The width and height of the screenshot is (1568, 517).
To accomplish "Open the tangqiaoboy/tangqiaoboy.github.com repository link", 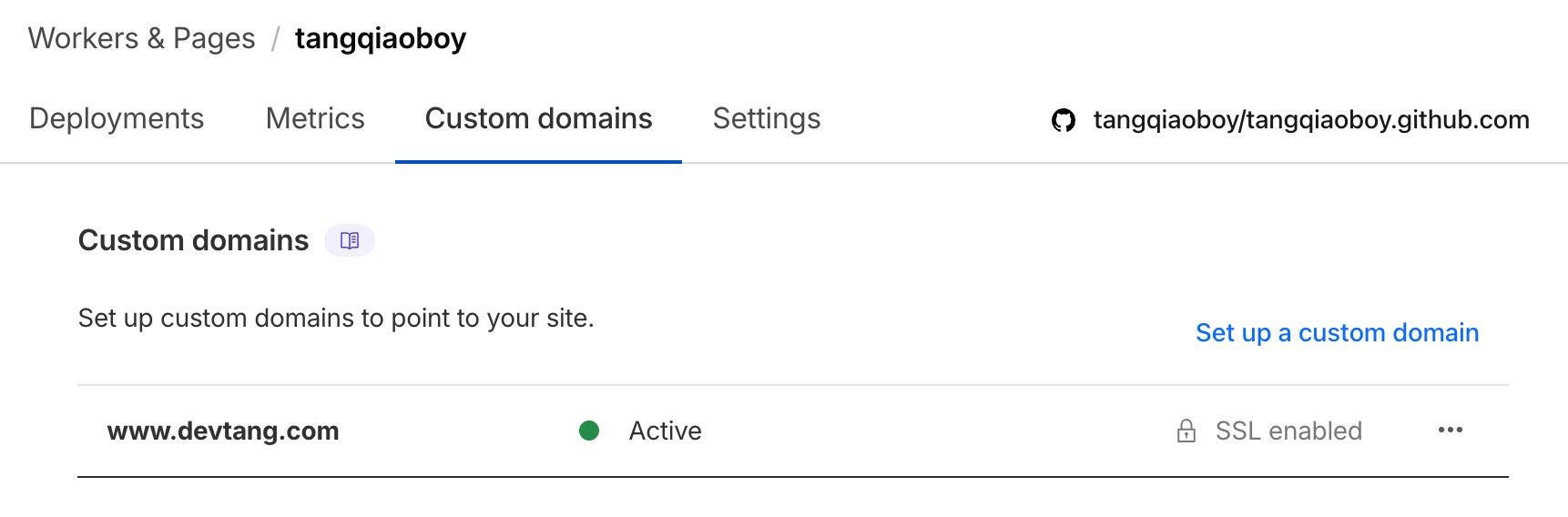I will tap(1310, 120).
